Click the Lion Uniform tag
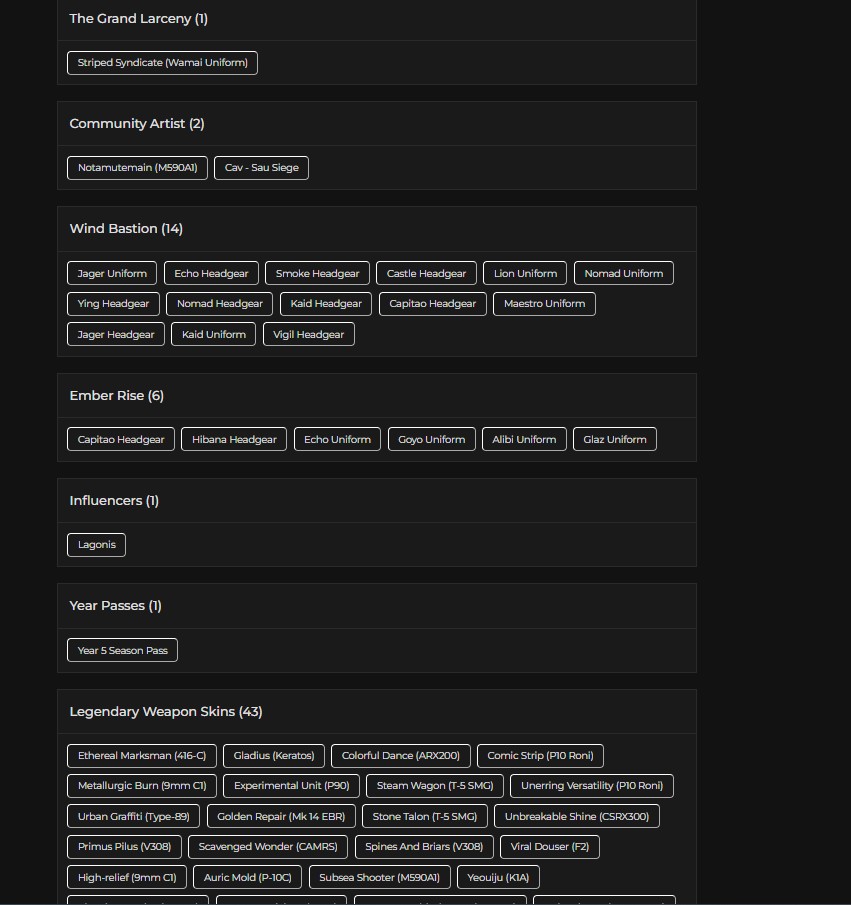This screenshot has width=851, height=905. coord(525,274)
